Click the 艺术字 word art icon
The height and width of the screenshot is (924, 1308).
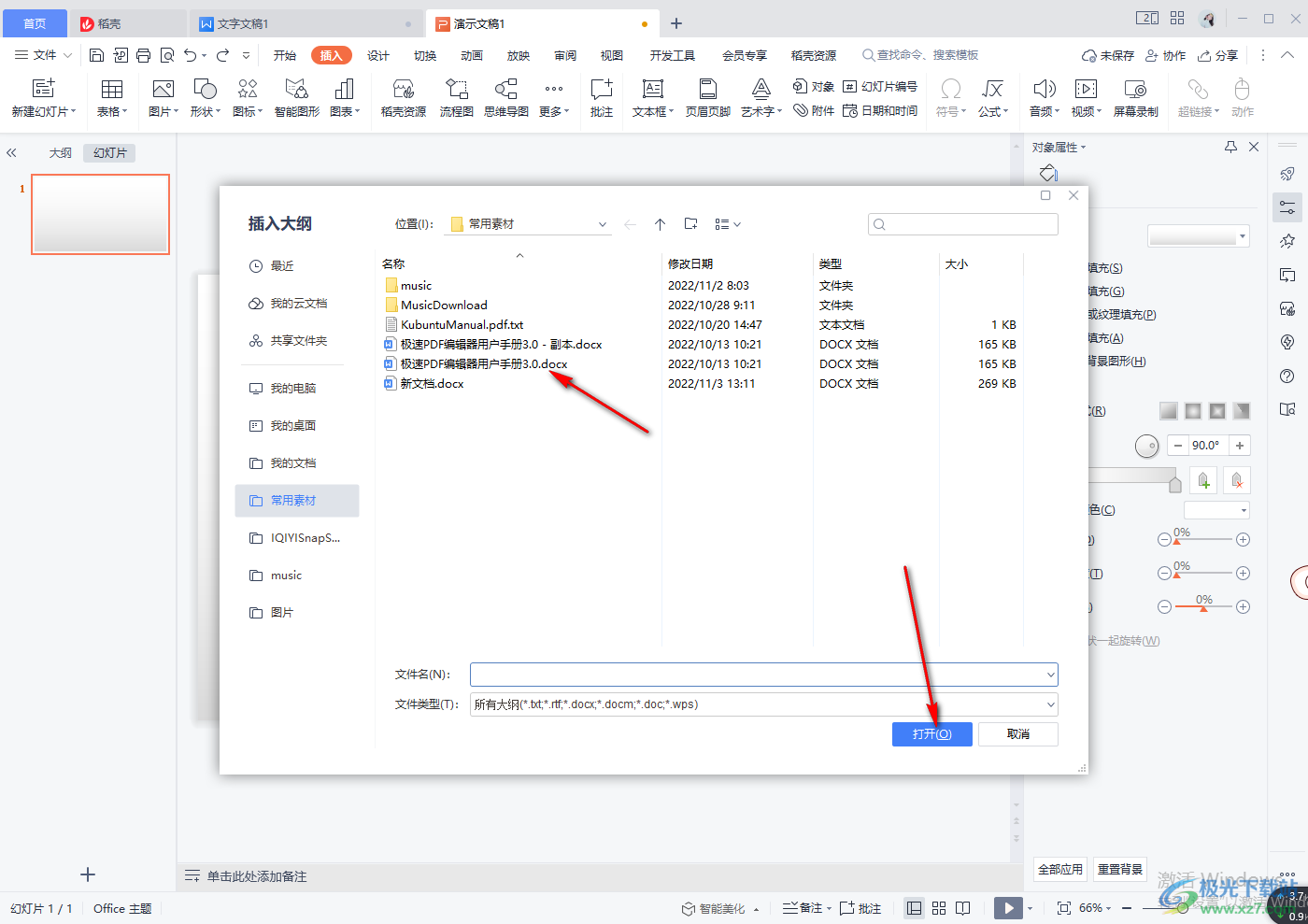(761, 89)
